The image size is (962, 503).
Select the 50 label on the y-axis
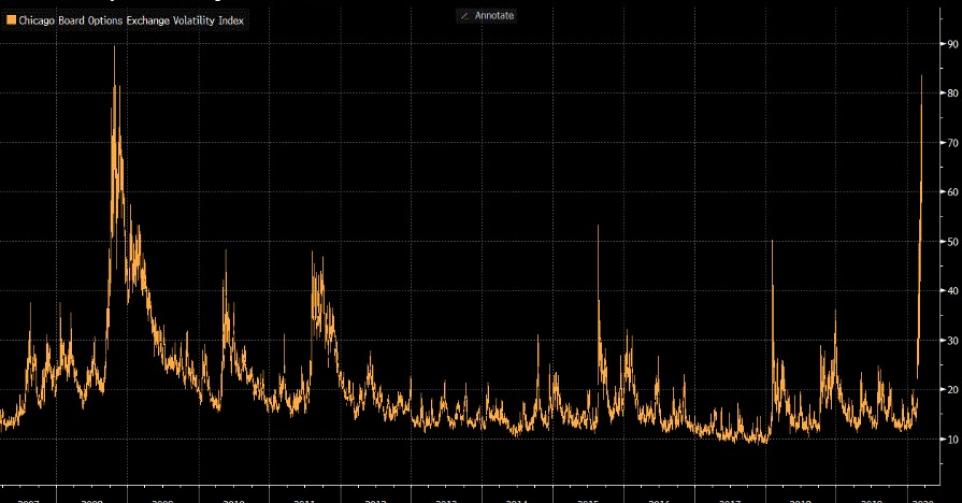point(952,242)
